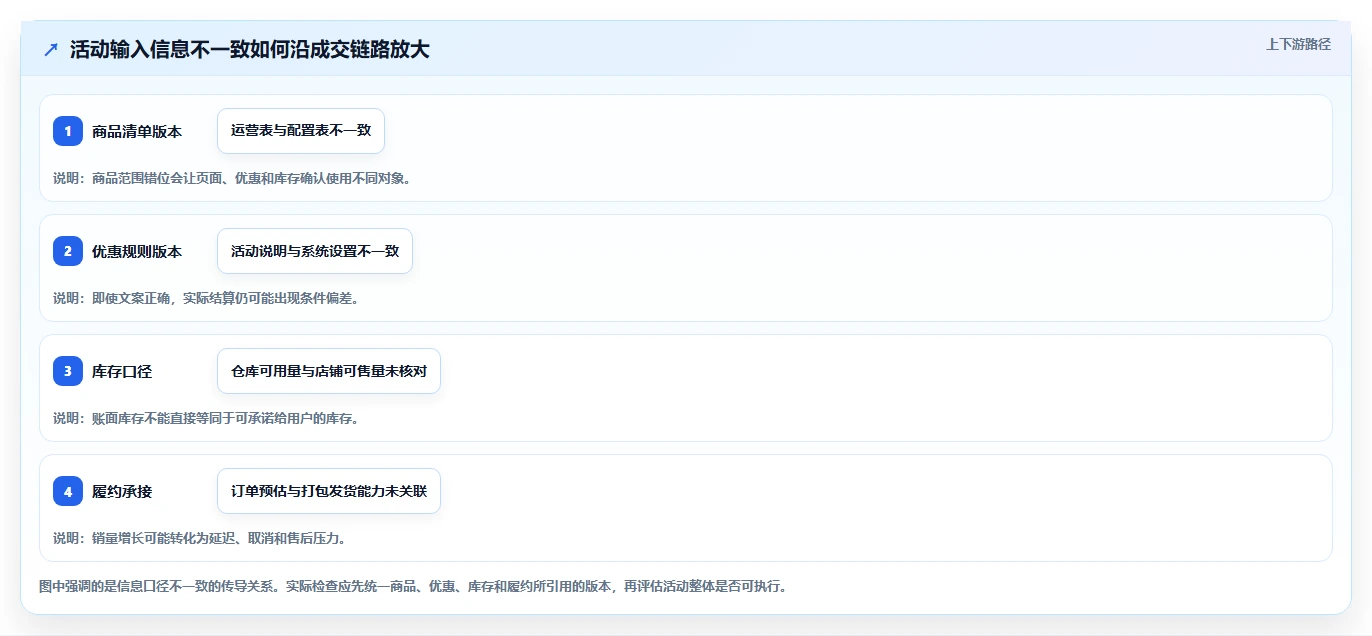Image resolution: width=1372 pixels, height=636 pixels.
Task: Click the title 活动输入信息不一致如何沿成交链路放大
Action: point(249,50)
